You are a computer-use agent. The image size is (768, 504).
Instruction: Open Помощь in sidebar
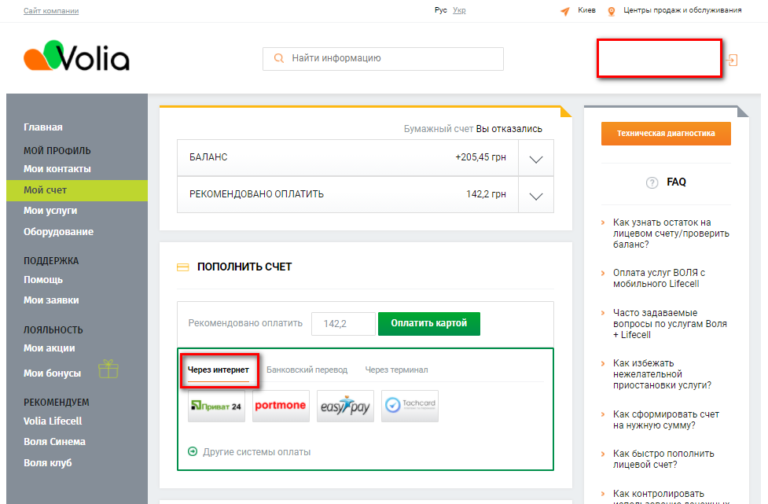coord(43,280)
